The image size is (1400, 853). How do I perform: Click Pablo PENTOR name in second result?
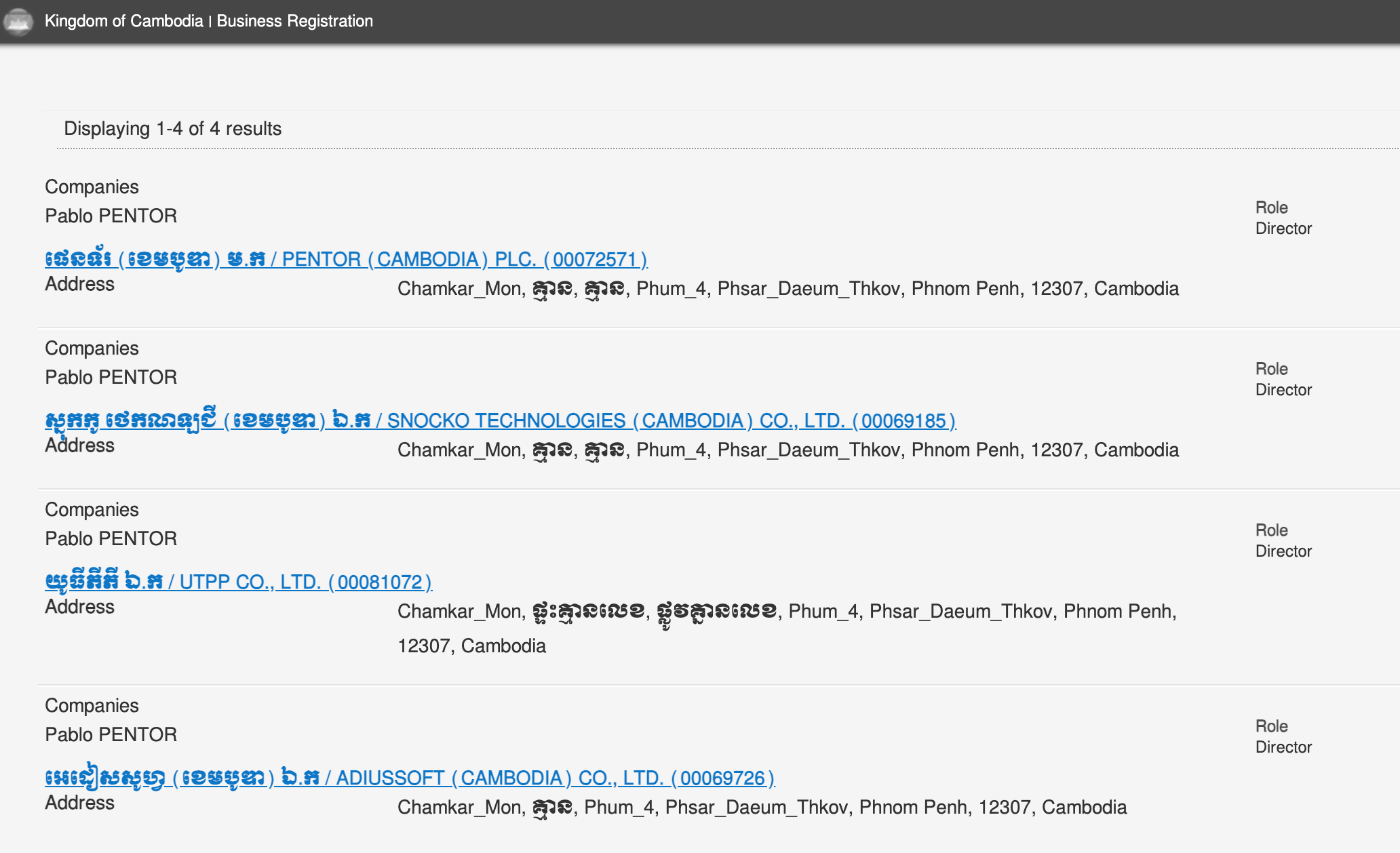tap(111, 377)
